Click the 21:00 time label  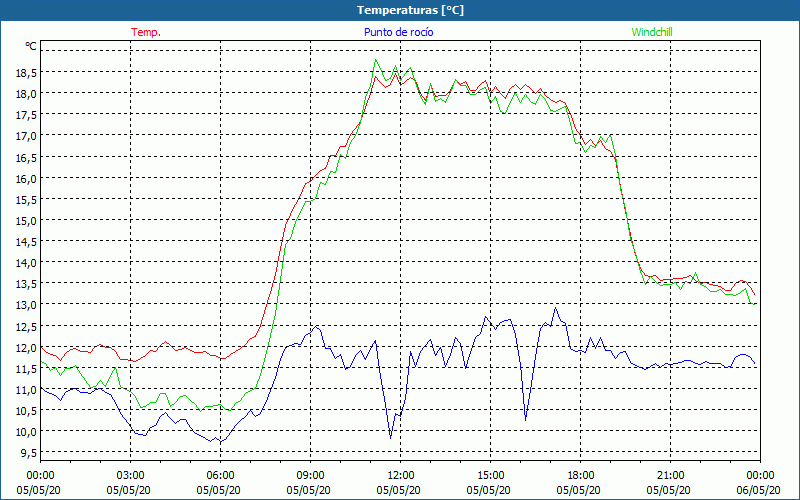click(670, 476)
